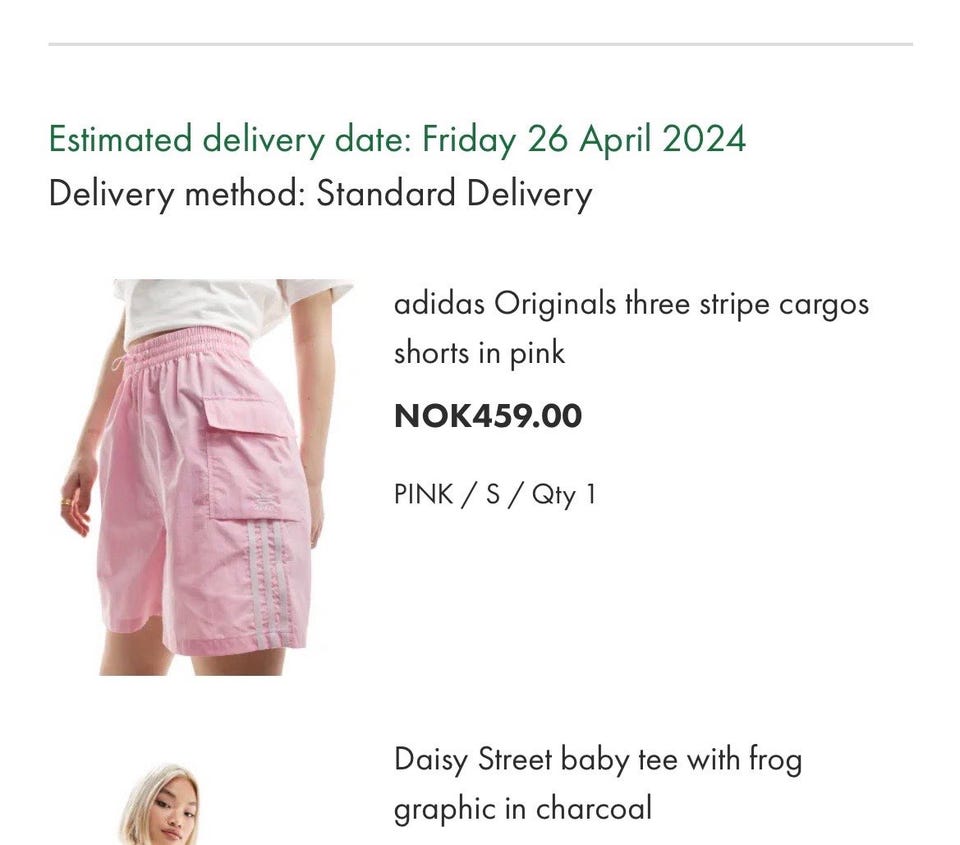Open the pink adidas cargo shorts product image
The height and width of the screenshot is (845, 960).
(208, 477)
